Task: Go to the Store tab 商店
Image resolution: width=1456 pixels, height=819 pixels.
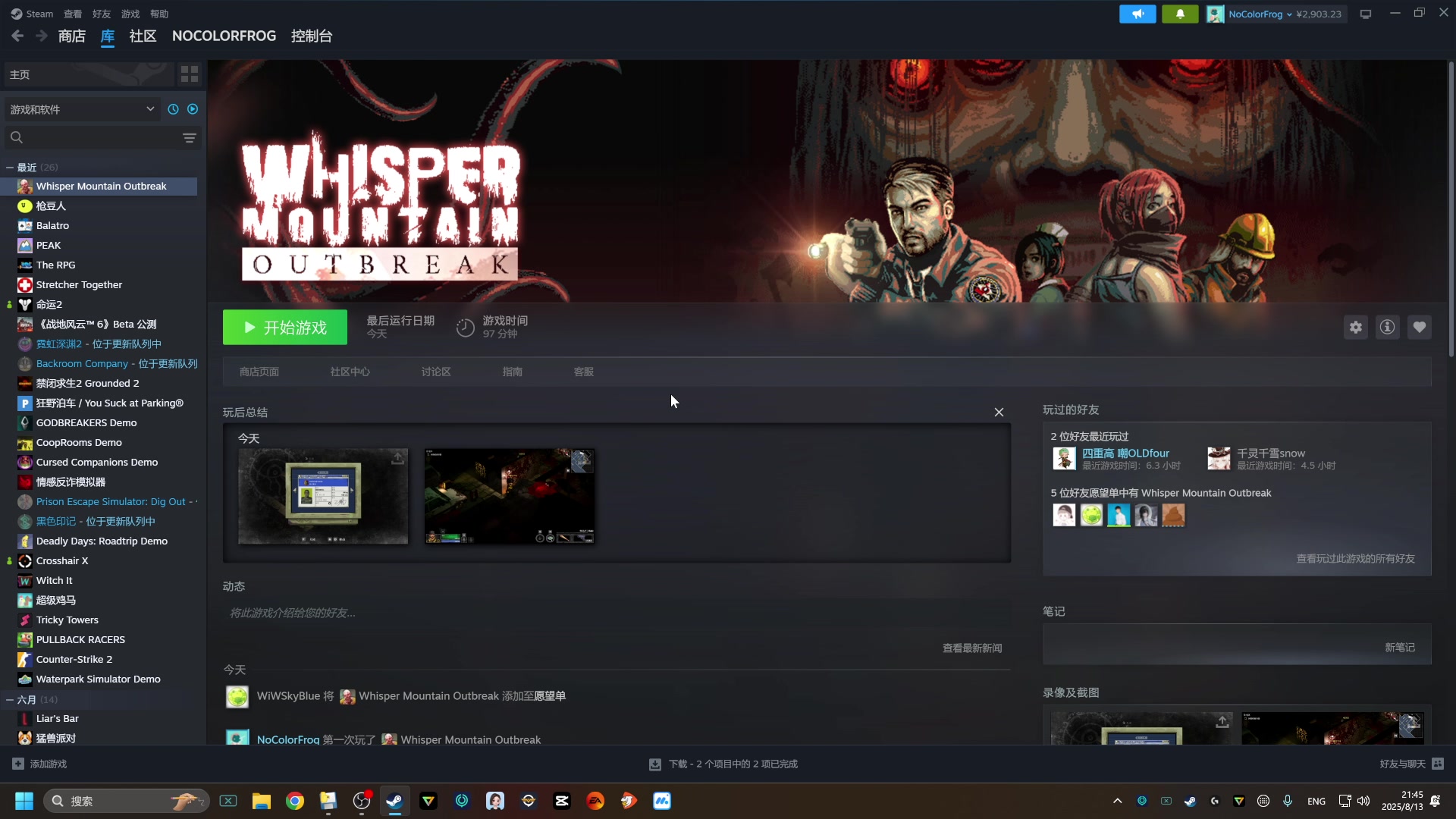Action: (x=72, y=36)
